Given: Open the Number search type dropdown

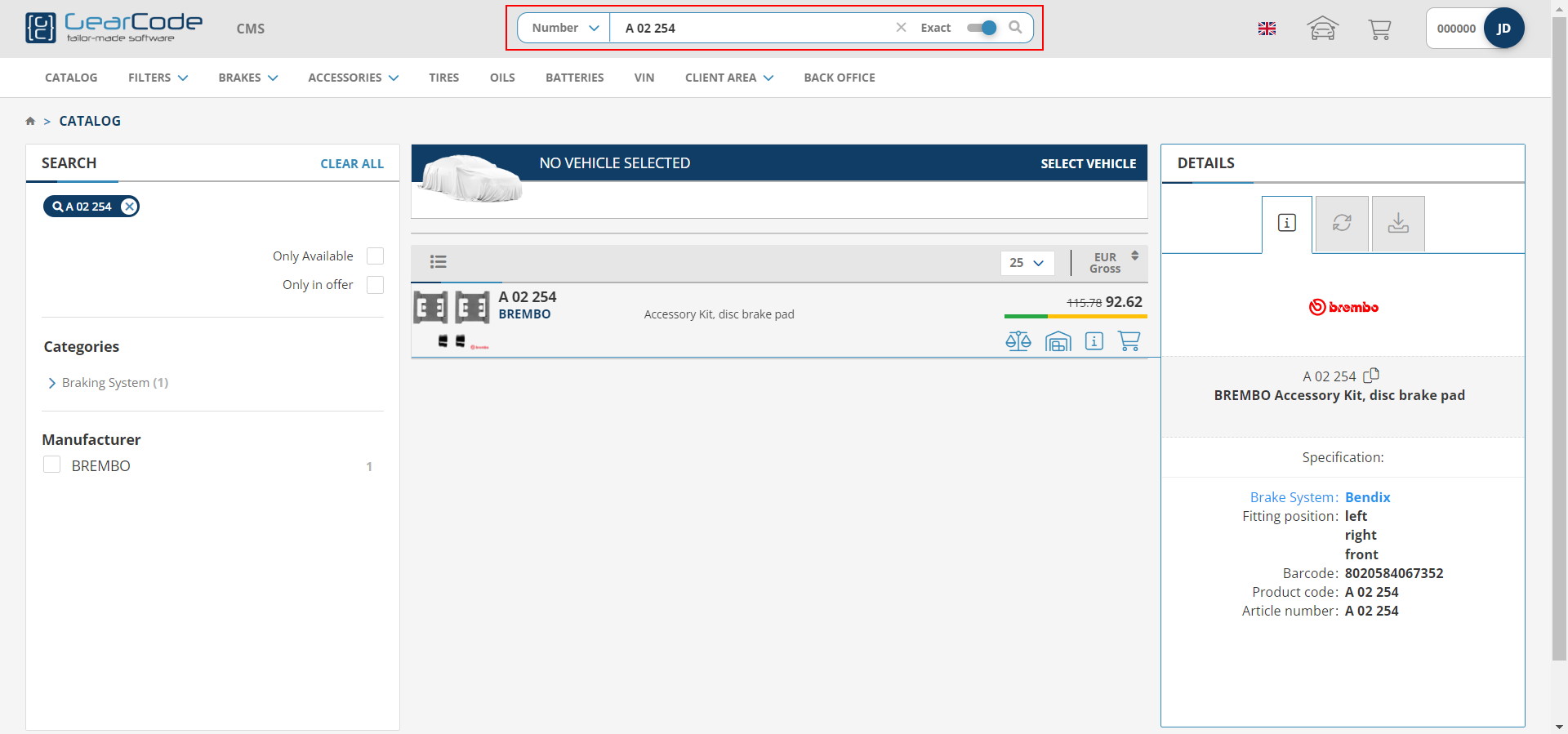Looking at the screenshot, I should [564, 28].
